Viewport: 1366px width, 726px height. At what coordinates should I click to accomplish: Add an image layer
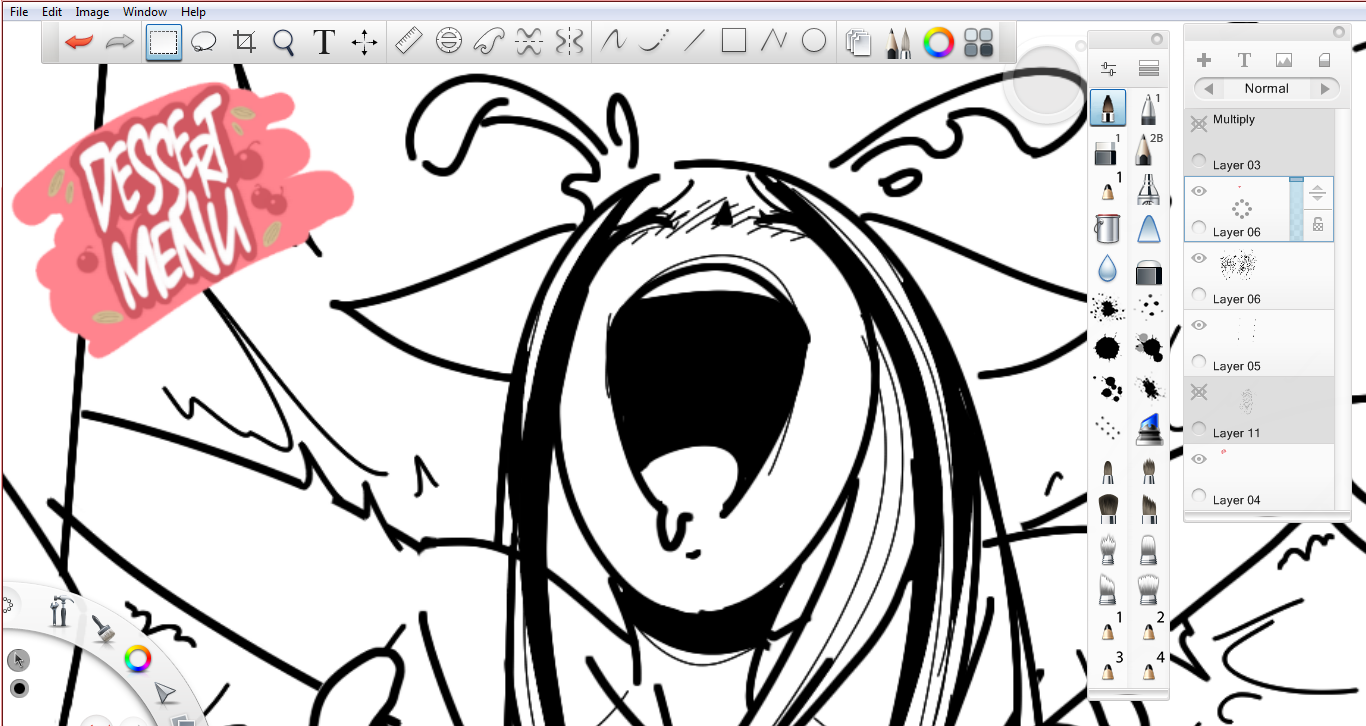[x=1284, y=61]
